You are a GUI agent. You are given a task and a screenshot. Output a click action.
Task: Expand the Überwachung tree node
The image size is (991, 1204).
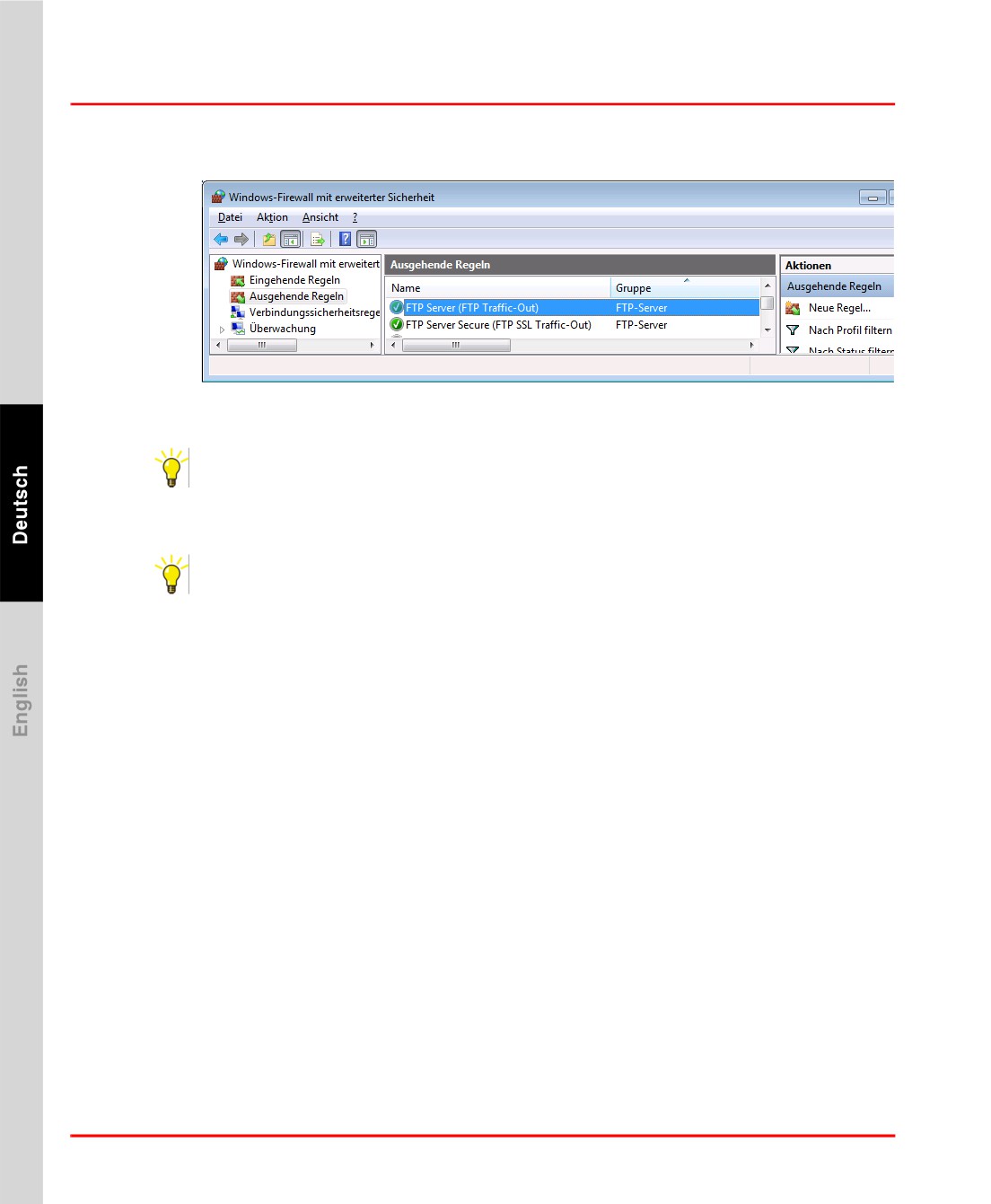[x=222, y=330]
